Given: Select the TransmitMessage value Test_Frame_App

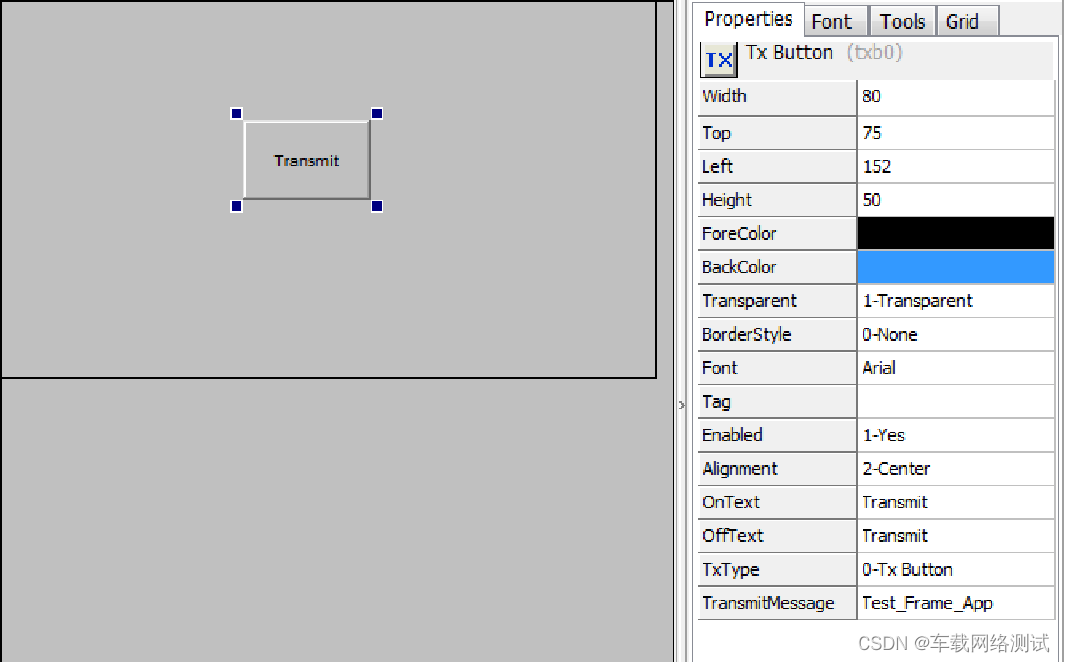Looking at the screenshot, I should pyautogui.click(x=955, y=603).
